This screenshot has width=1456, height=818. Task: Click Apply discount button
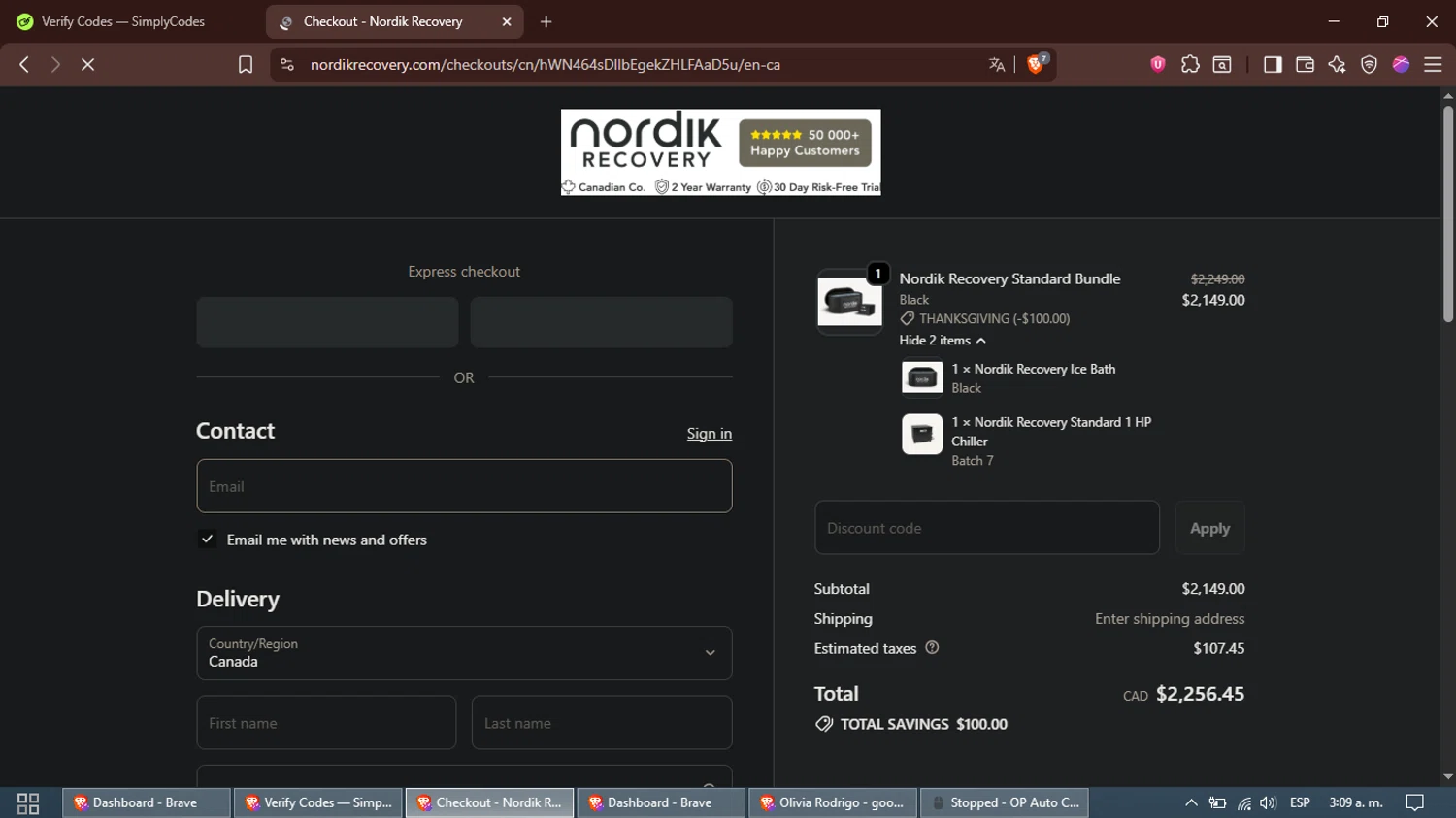(1209, 528)
